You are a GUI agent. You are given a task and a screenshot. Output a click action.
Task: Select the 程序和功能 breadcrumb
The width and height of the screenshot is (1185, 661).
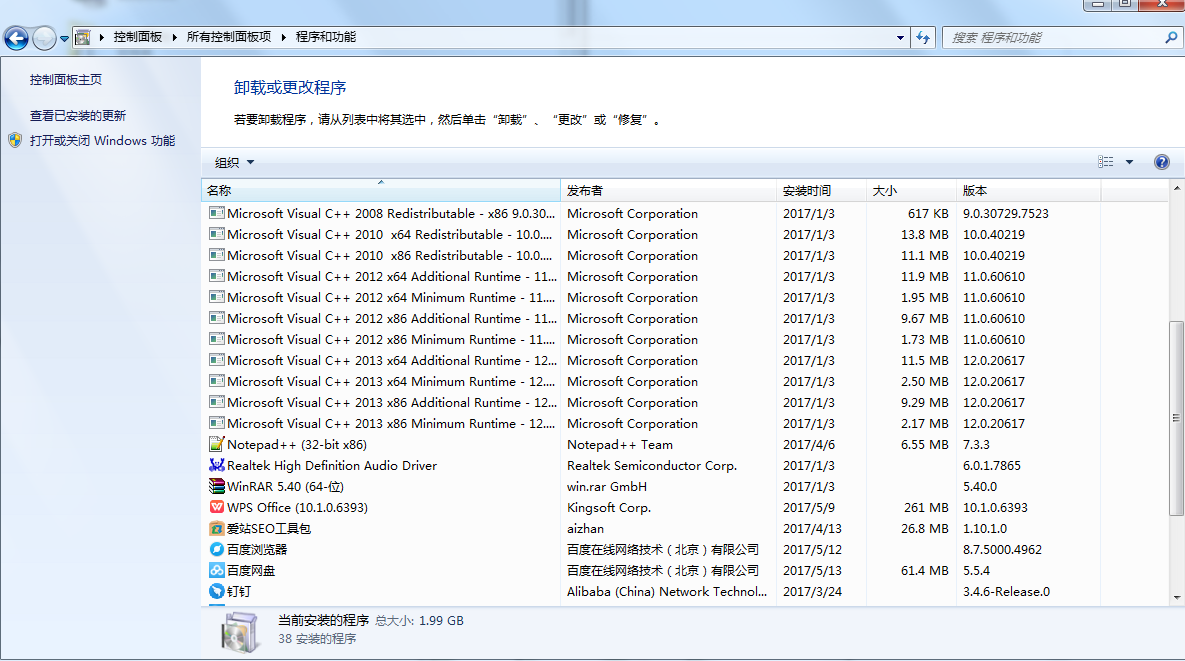(x=326, y=37)
